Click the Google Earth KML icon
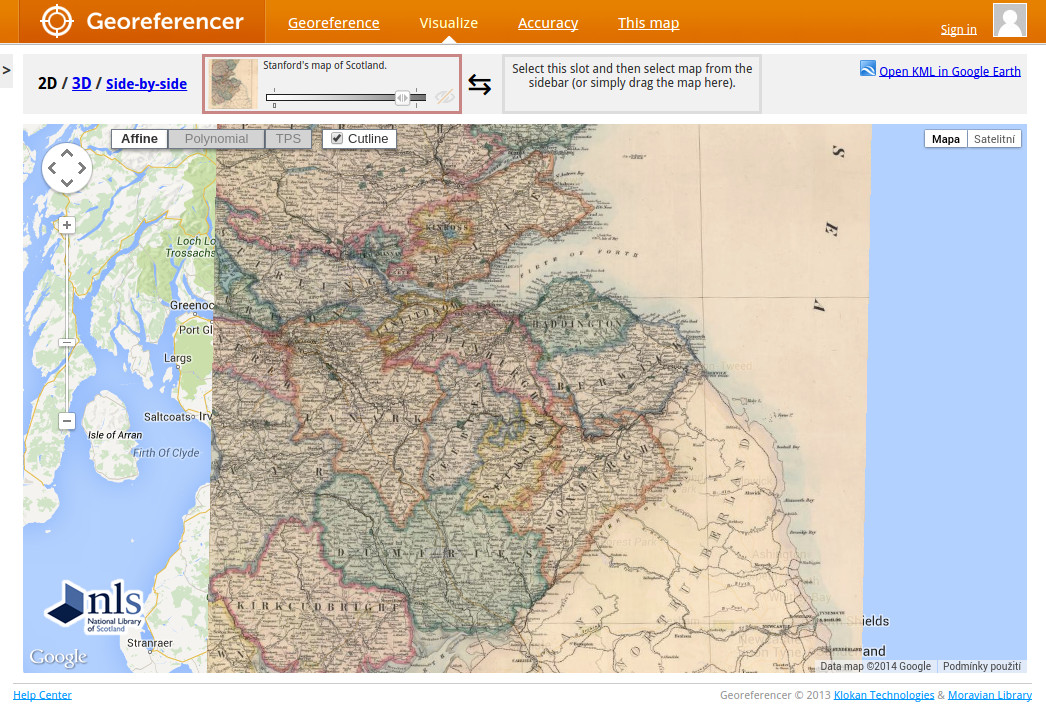 coord(867,69)
